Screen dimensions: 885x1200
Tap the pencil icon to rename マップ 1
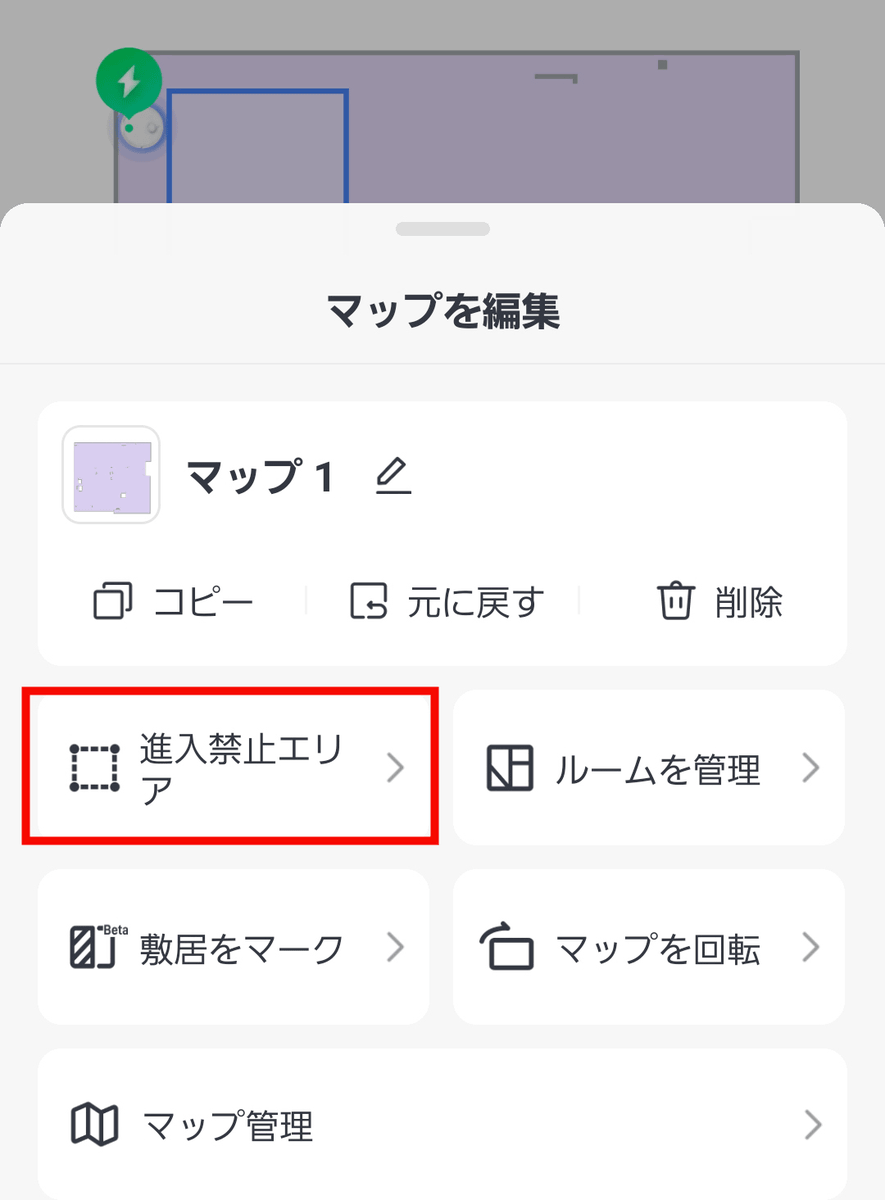pos(393,476)
